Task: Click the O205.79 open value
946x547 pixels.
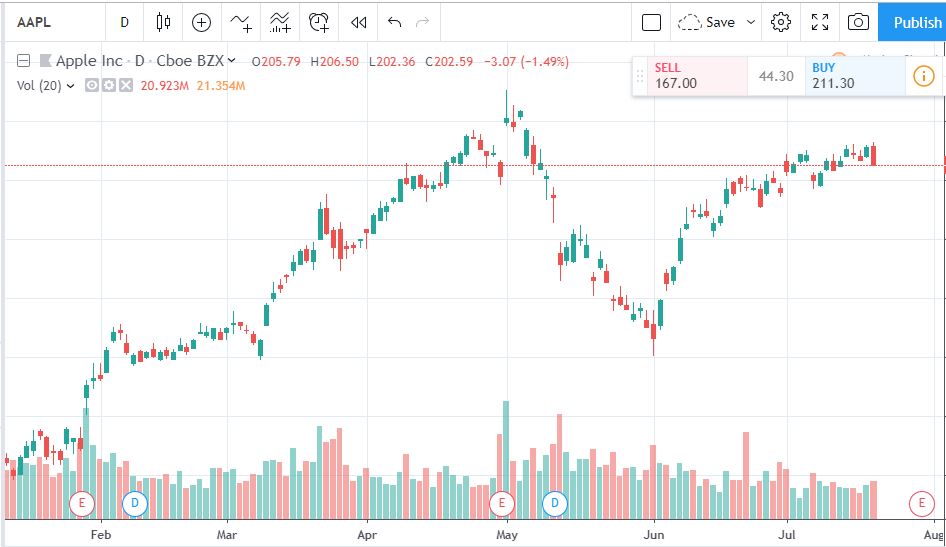Action: coord(276,62)
